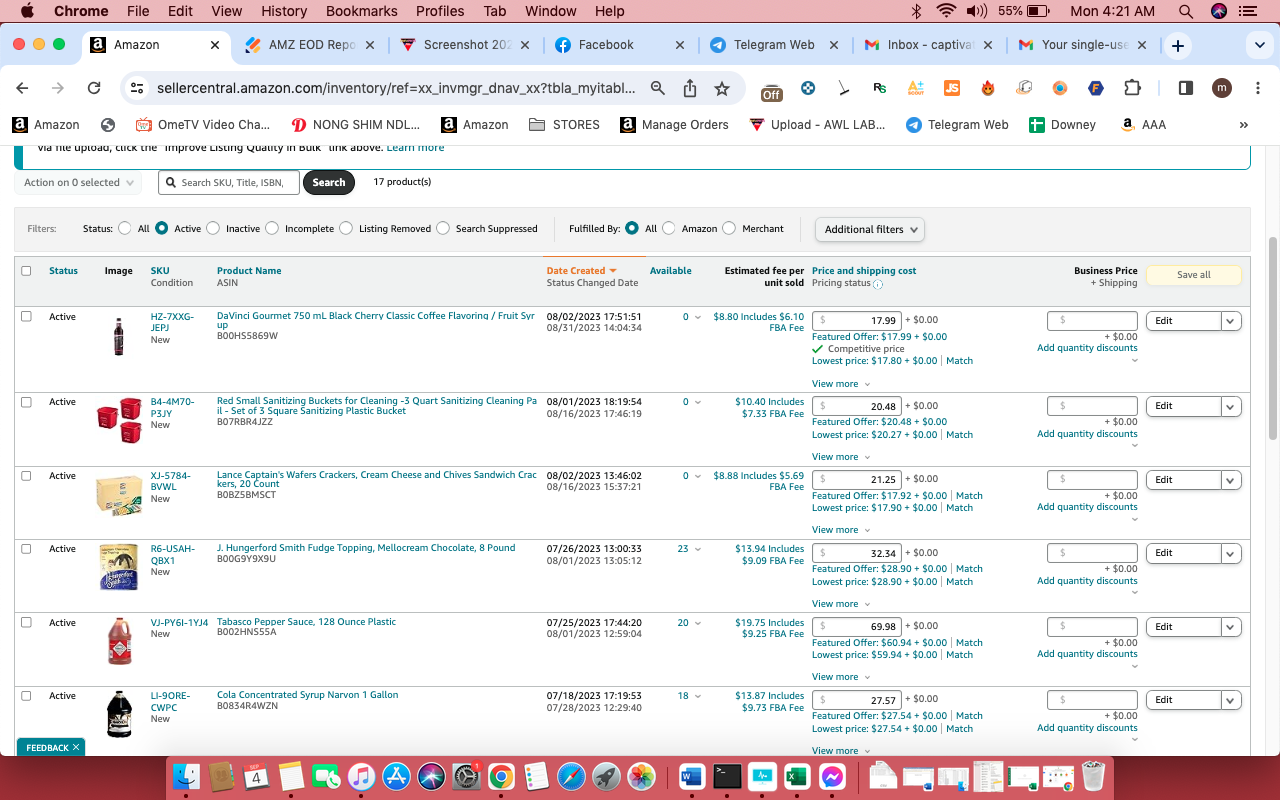Open the JS extension icon
The width and height of the screenshot is (1280, 800).
click(952, 88)
